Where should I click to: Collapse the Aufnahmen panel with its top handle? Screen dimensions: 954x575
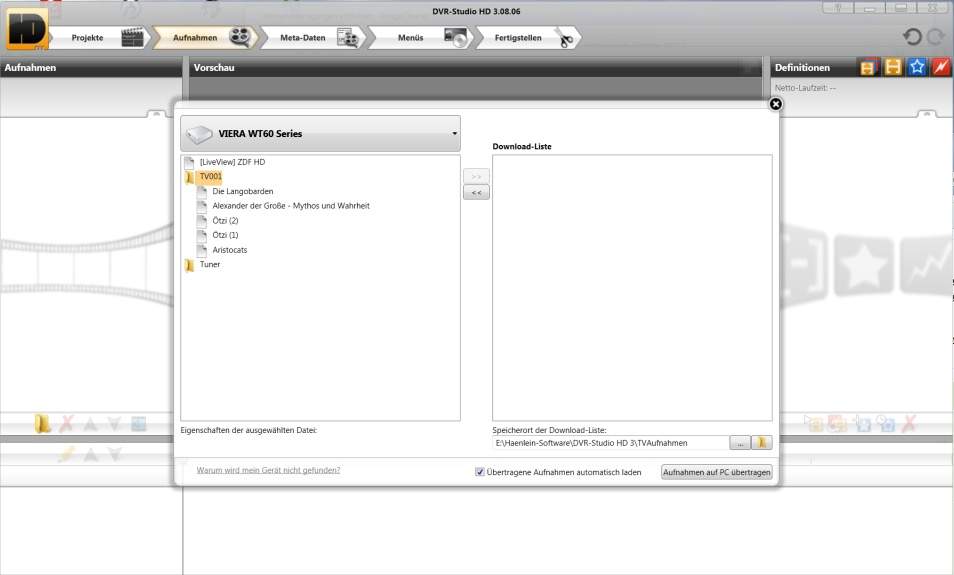tap(156, 114)
